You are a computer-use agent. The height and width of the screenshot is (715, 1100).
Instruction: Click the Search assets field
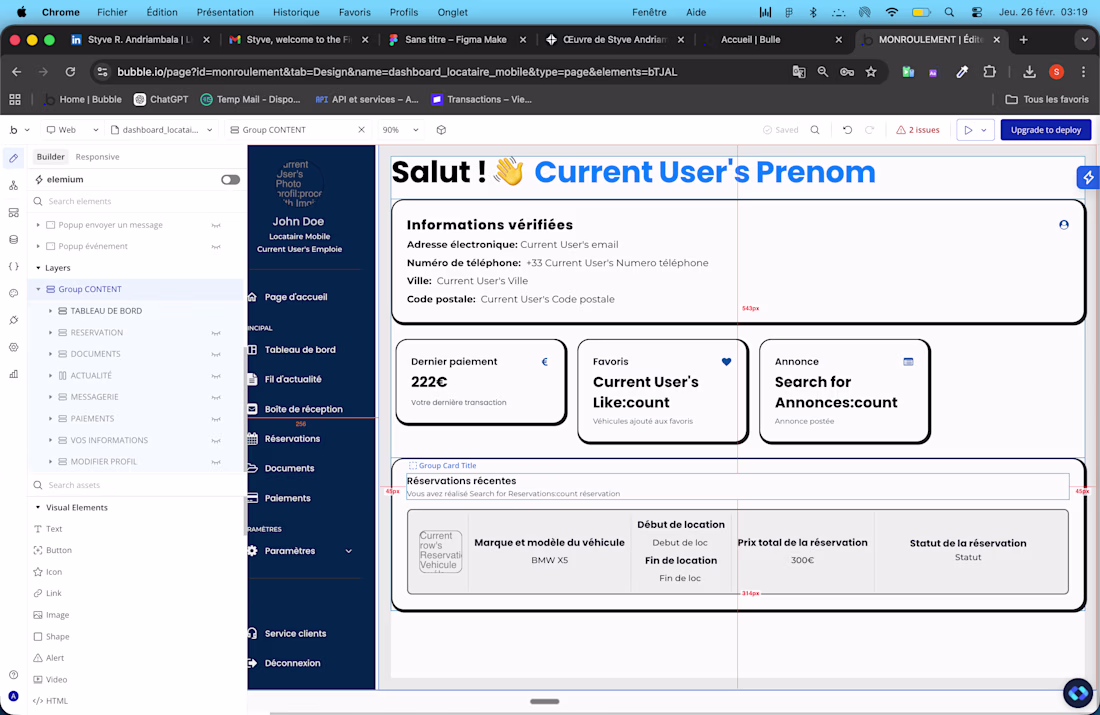pos(137,485)
